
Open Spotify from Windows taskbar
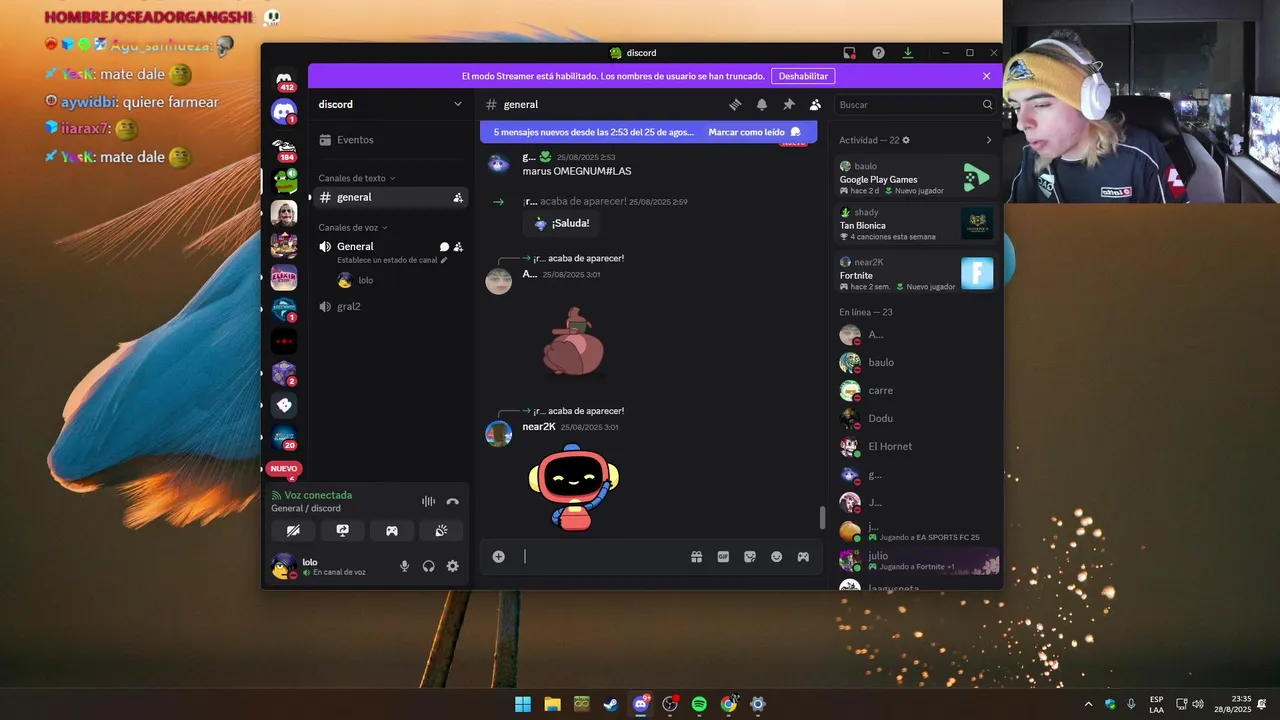click(x=699, y=704)
